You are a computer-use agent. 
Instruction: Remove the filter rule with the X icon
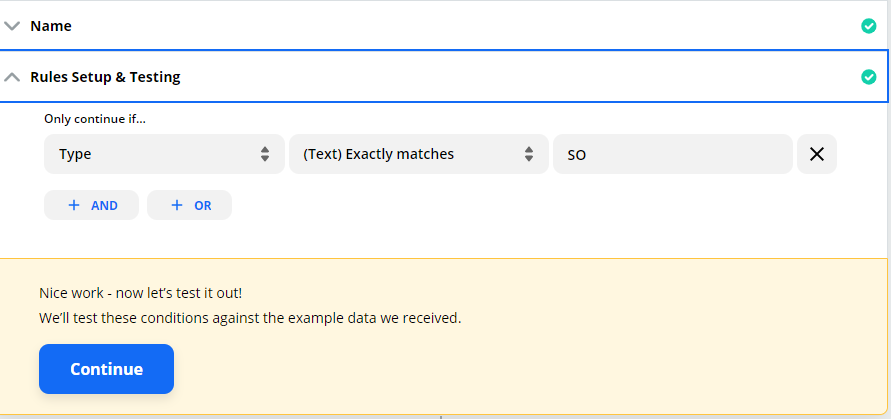(x=817, y=154)
